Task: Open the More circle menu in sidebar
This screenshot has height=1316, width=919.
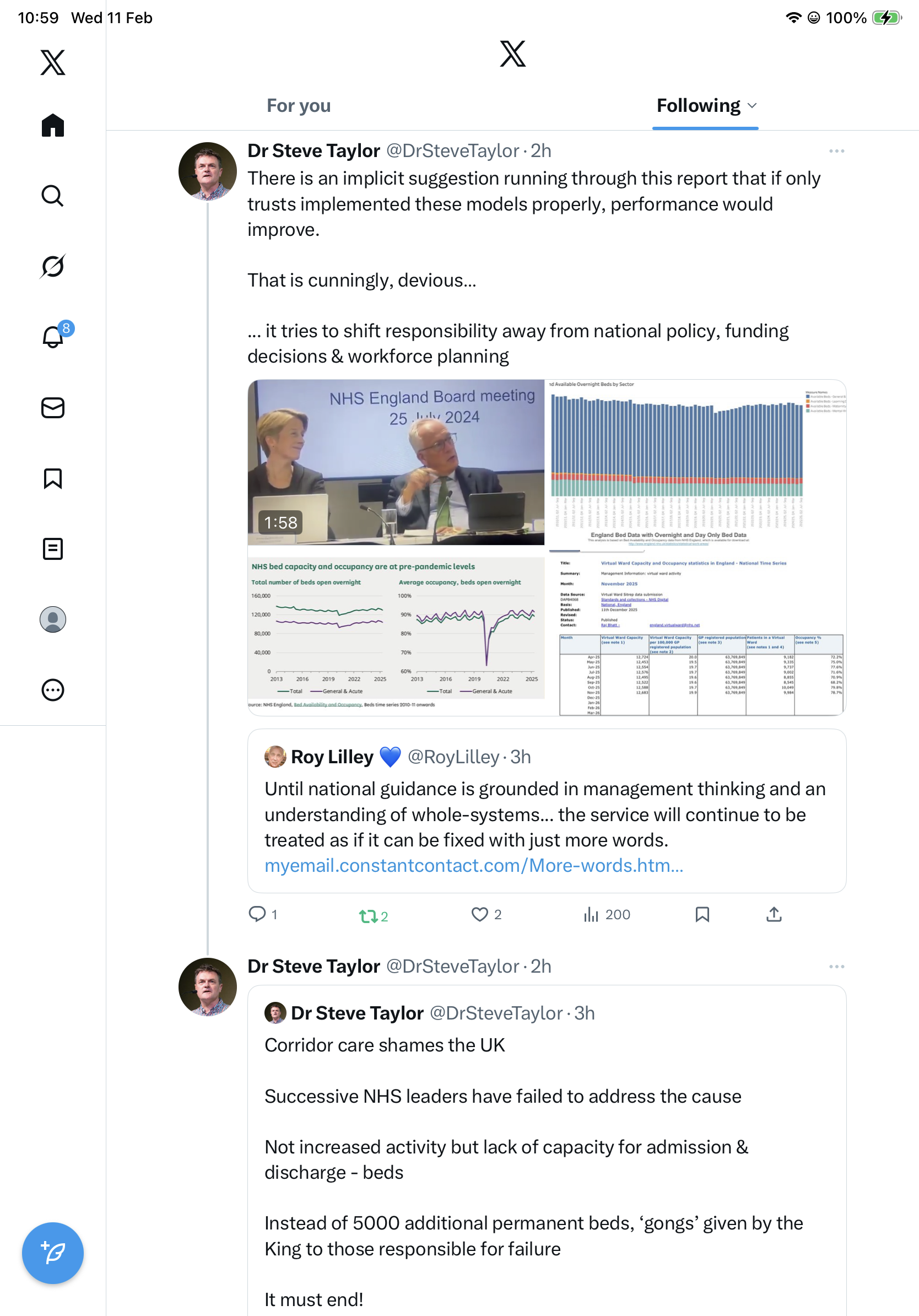Action: (53, 690)
